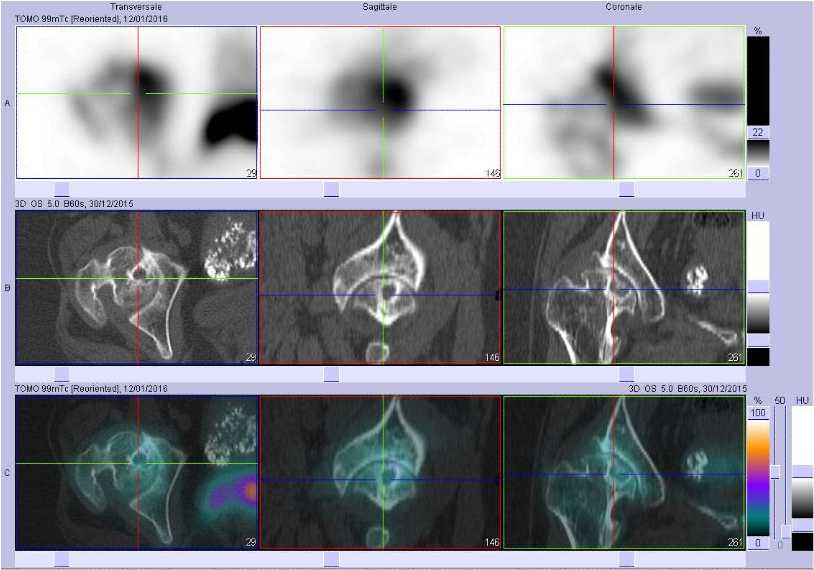Click the upper window handle of row B HU scale

(758, 287)
